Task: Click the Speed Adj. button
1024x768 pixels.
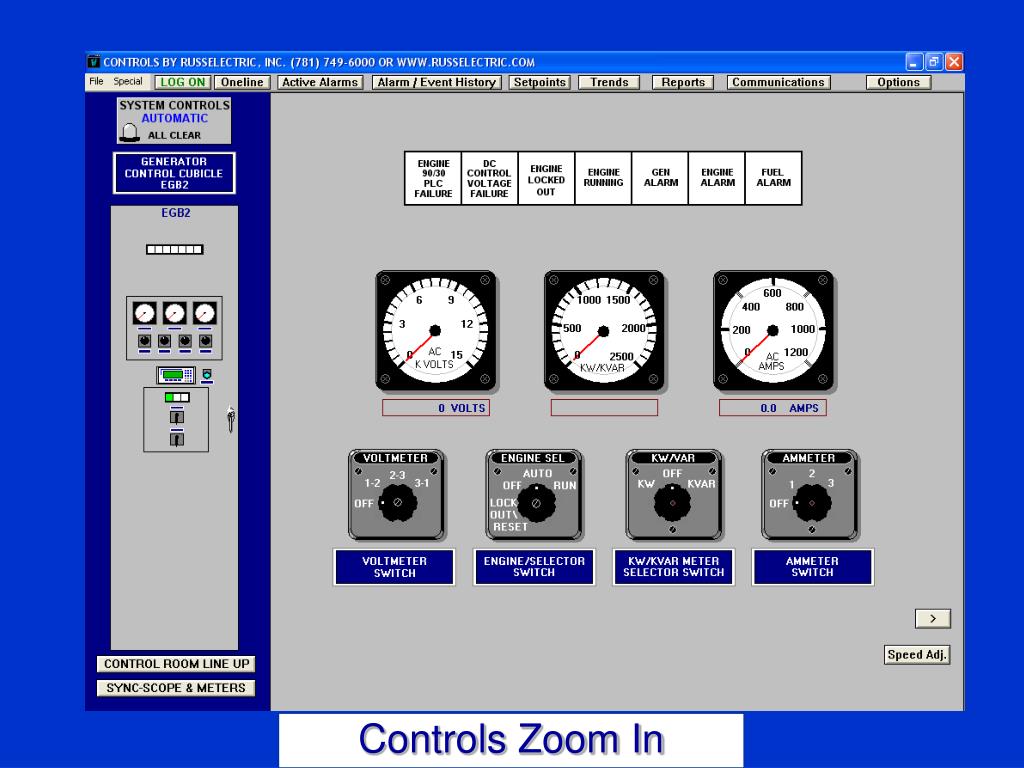Action: tap(917, 655)
